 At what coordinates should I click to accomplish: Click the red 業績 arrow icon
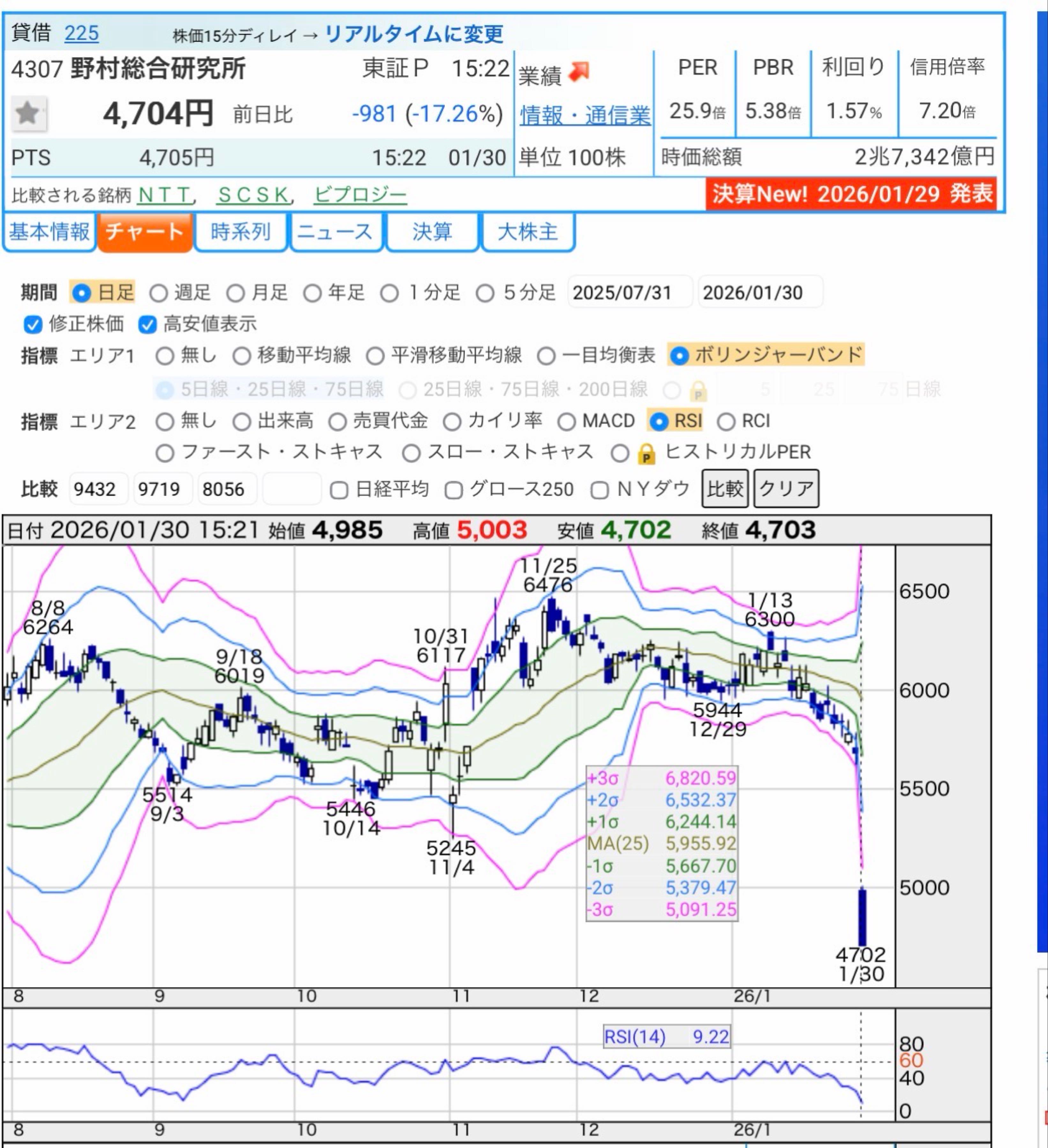click(x=579, y=72)
